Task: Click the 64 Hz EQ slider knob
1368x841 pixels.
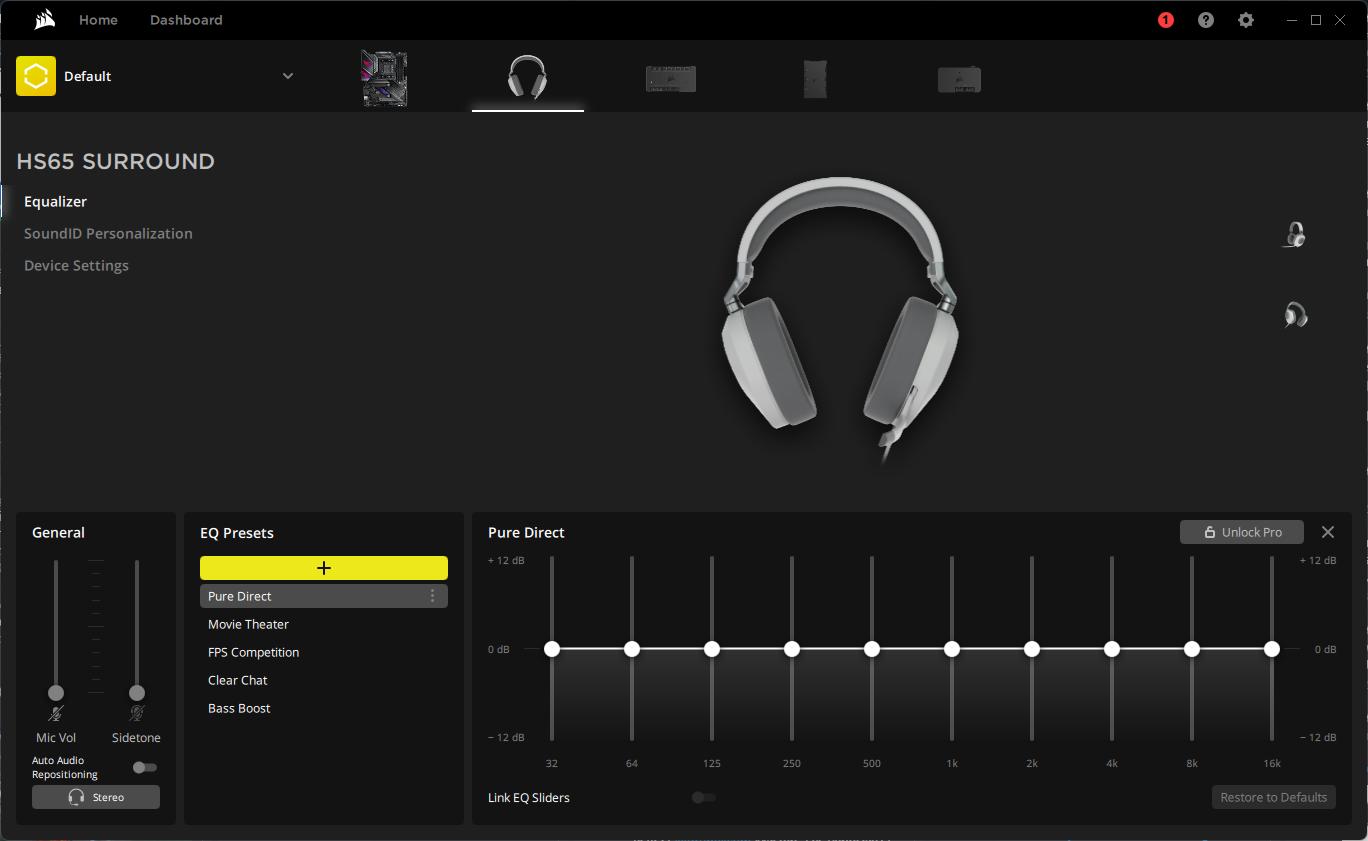Action: click(x=632, y=649)
